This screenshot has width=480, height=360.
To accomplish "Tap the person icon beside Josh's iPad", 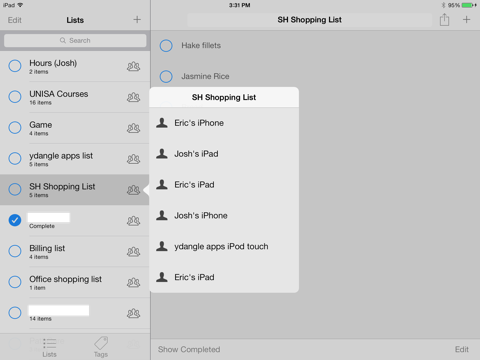I will point(162,153).
